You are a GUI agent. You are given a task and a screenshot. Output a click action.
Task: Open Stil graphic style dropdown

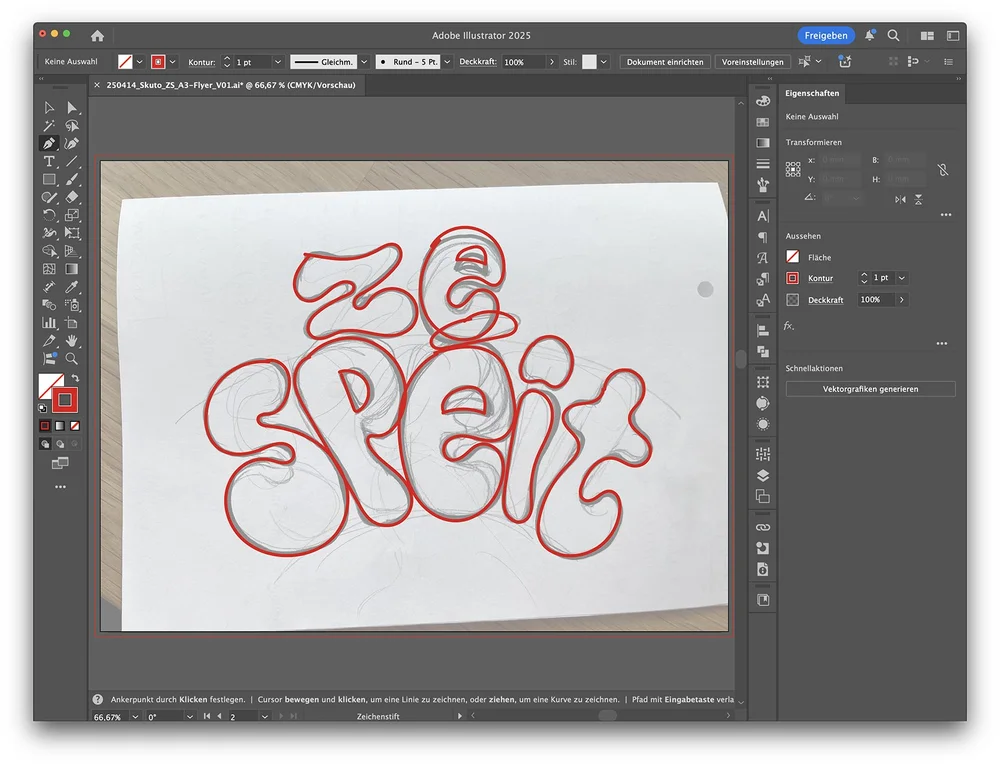tap(603, 62)
